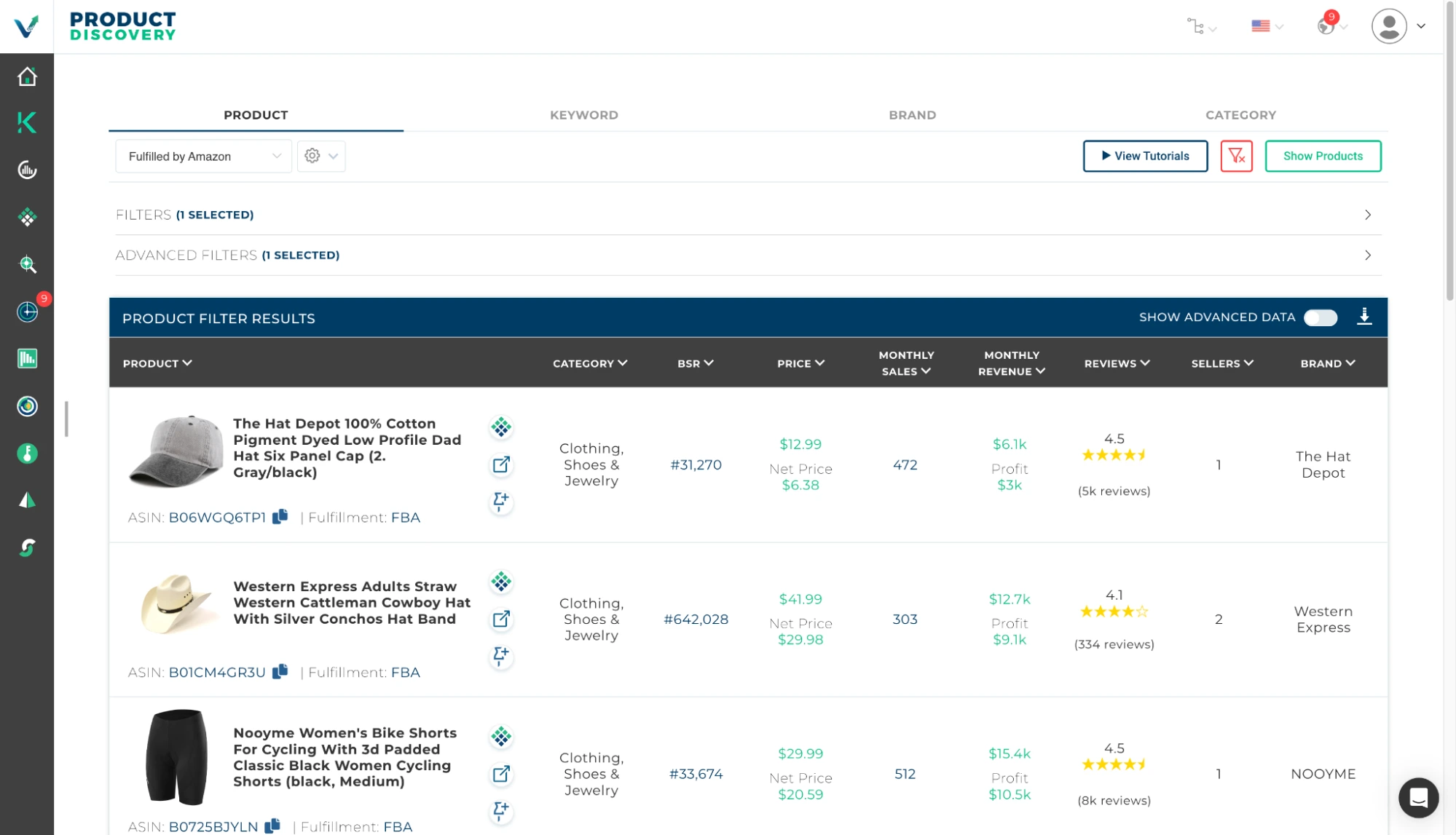Sort by the BSR column header
Screen dimensions: 1456x835
(696, 363)
